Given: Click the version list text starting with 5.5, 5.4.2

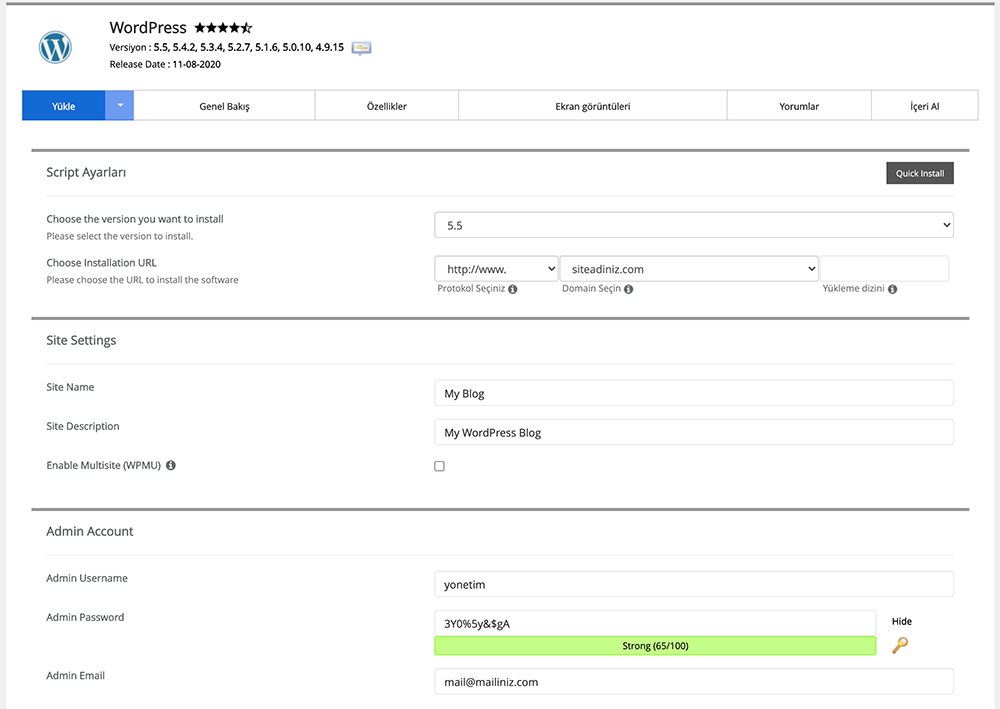Looking at the screenshot, I should [x=249, y=47].
